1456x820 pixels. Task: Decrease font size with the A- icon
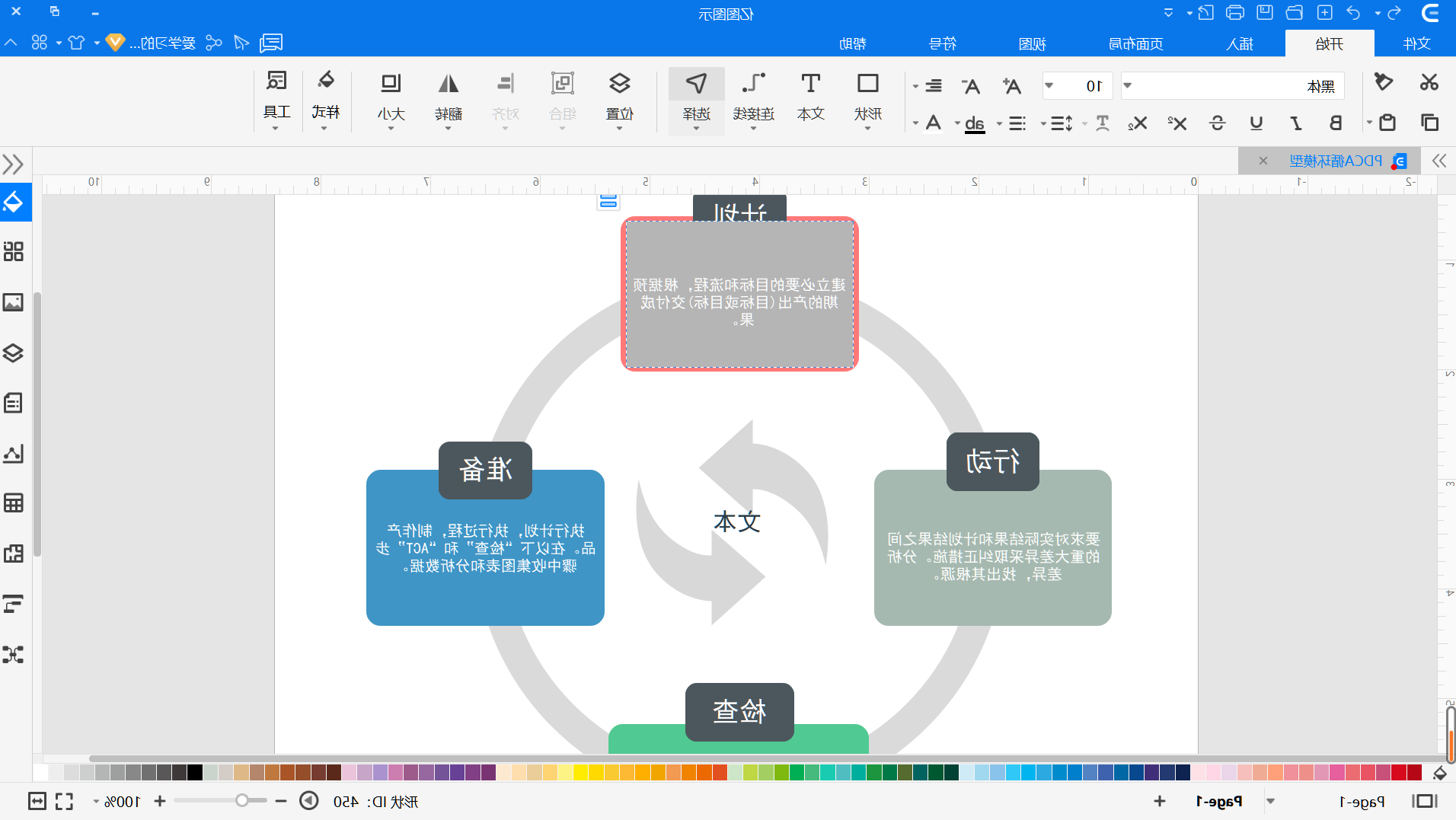coord(970,86)
